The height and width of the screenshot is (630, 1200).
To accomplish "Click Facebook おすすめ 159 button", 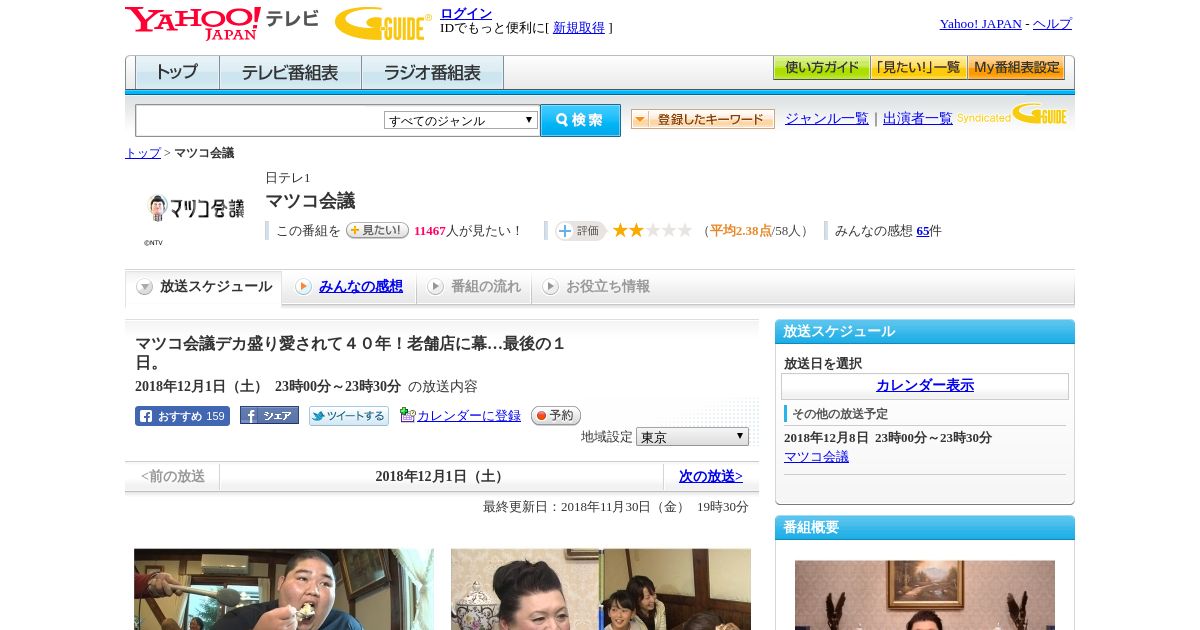I will click(182, 416).
